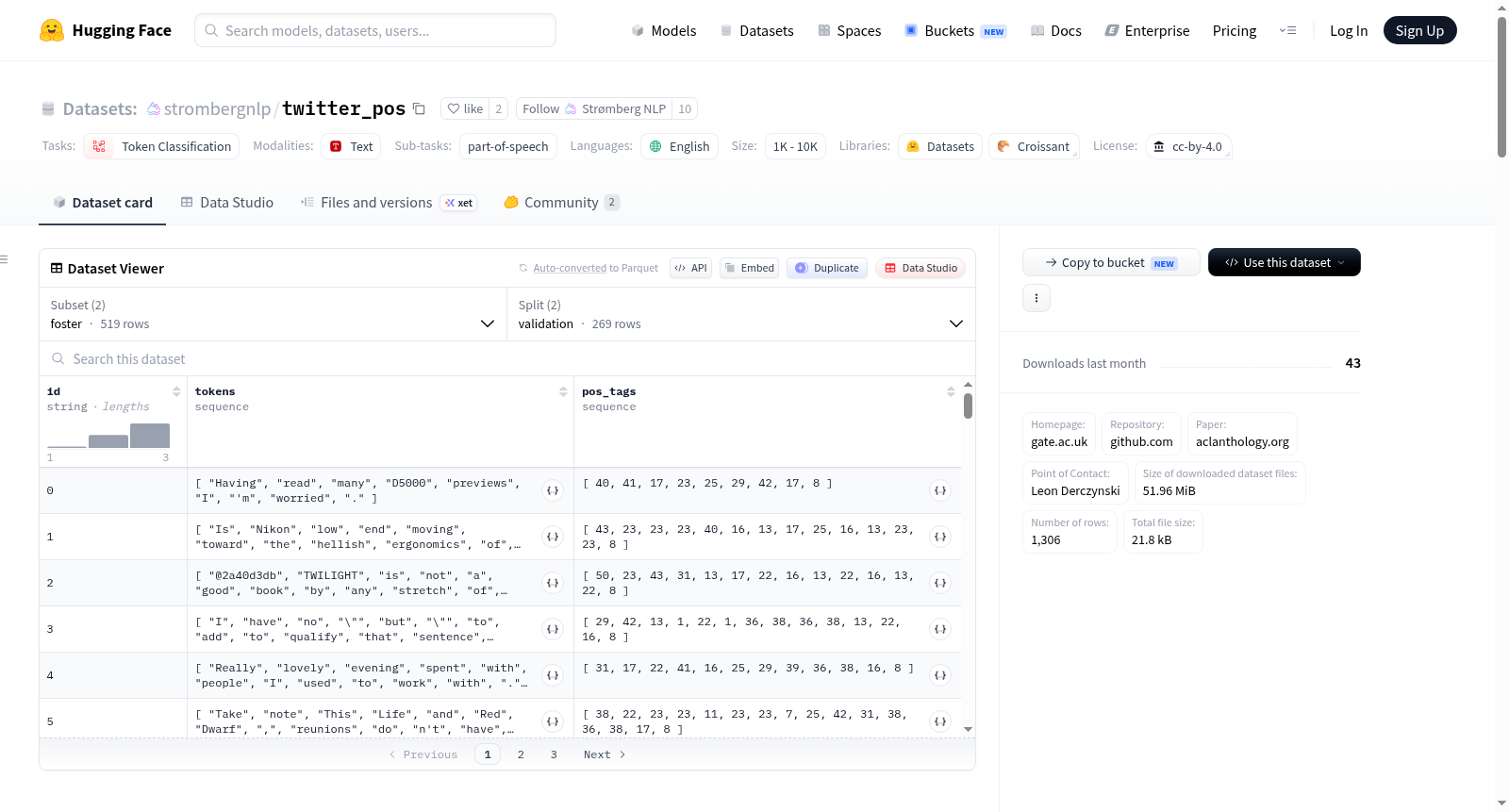Open the Community tab
Screen dimensions: 1509x812
tap(561, 202)
